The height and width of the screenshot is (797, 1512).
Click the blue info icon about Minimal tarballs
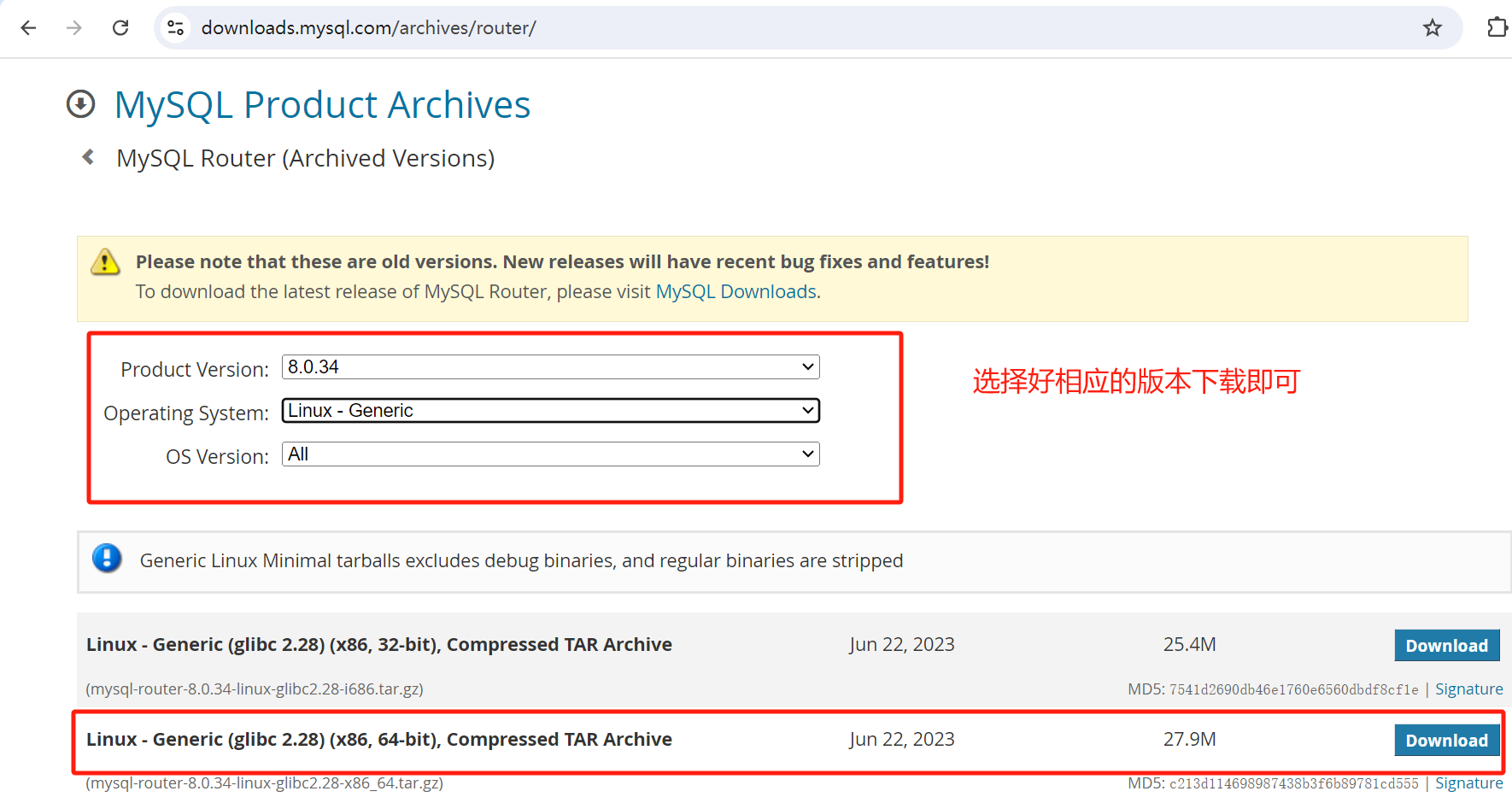107,558
